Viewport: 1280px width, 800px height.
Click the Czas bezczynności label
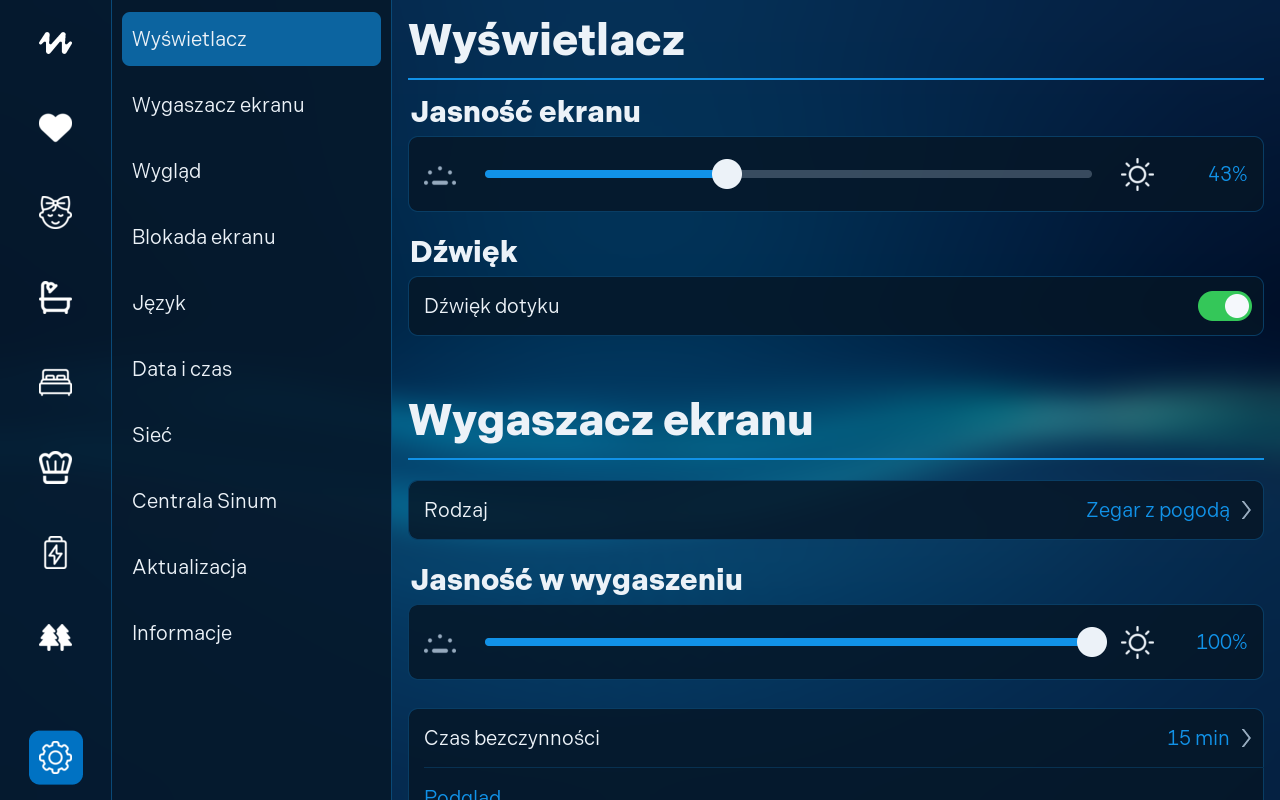coord(512,738)
